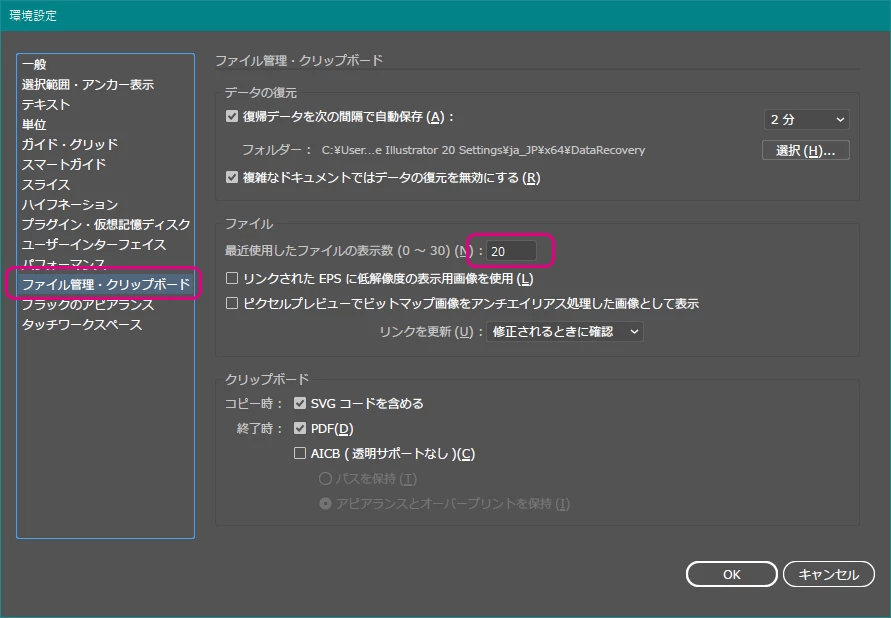Select ユーザーインターフェイス category
This screenshot has height=618, width=891.
coord(94,244)
